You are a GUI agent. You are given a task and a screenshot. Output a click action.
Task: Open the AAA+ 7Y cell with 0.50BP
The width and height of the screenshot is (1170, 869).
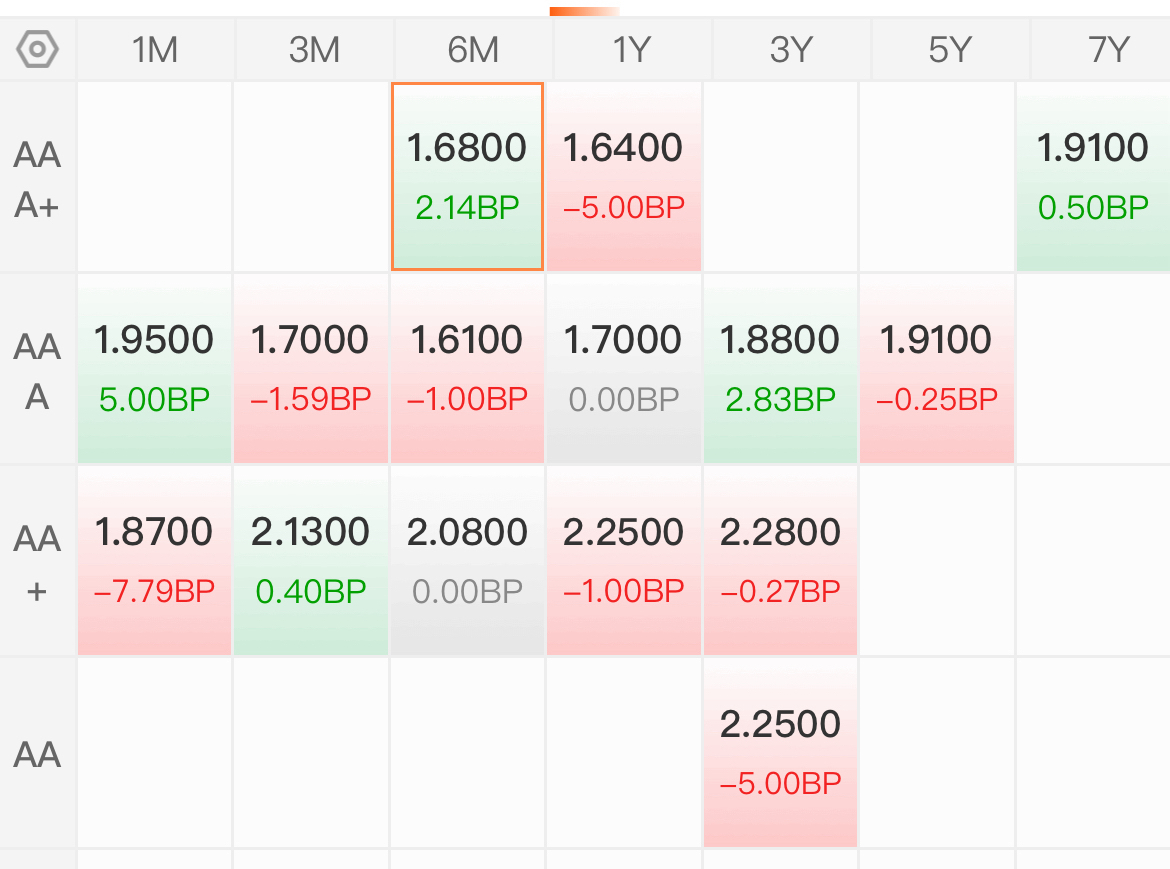click(x=1093, y=177)
